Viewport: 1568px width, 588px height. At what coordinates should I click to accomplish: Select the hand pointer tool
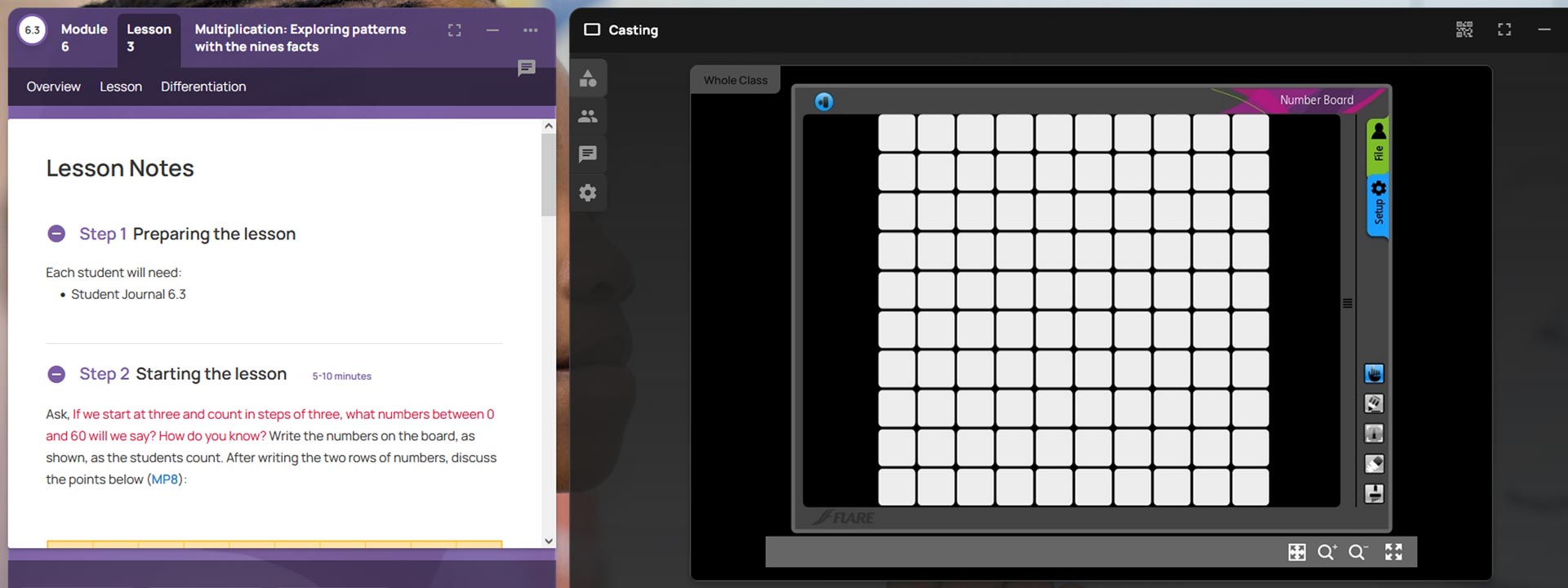point(1374,374)
